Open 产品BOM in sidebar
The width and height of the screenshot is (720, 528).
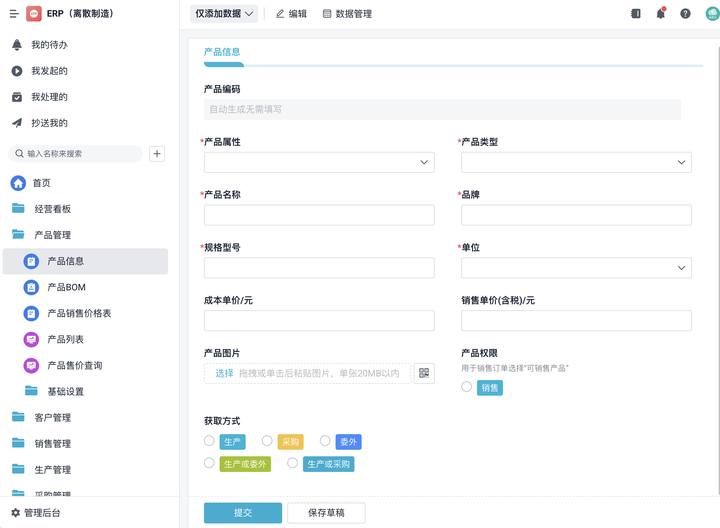[67, 287]
